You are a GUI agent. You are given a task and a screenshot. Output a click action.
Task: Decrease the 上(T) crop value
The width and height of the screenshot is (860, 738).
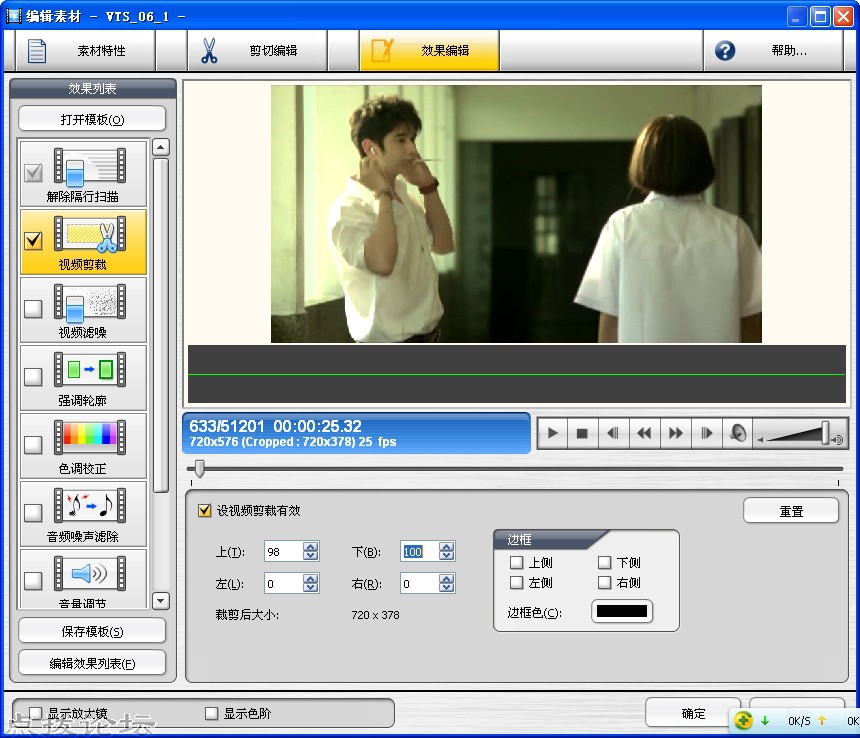(x=310, y=556)
